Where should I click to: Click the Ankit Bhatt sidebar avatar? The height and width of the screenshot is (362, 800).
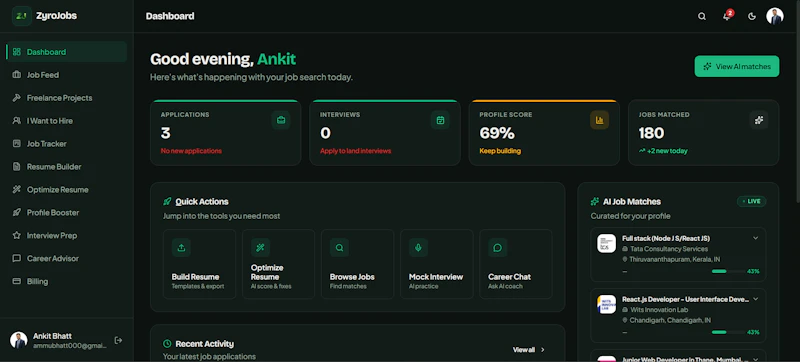tap(19, 340)
